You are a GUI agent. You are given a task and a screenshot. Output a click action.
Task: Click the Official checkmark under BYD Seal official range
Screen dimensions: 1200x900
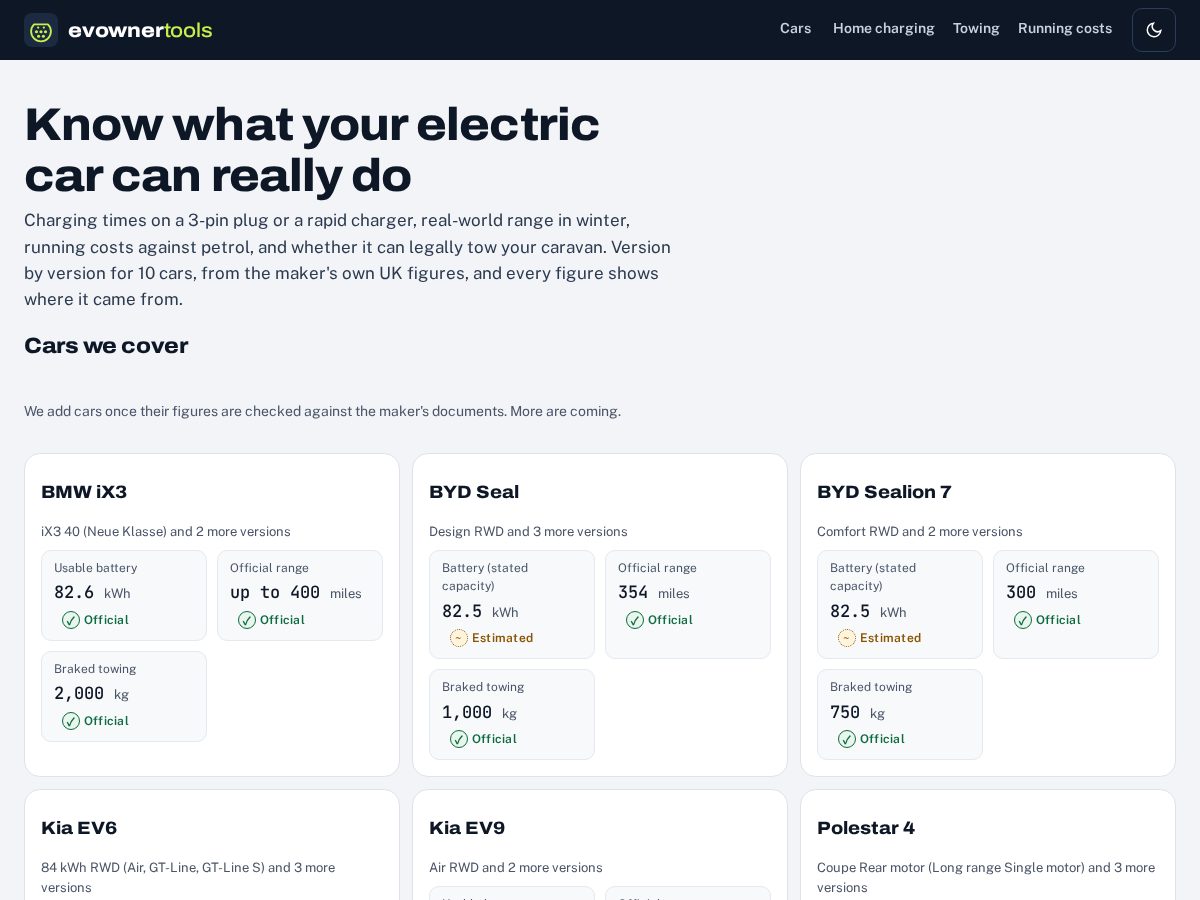tap(635, 620)
